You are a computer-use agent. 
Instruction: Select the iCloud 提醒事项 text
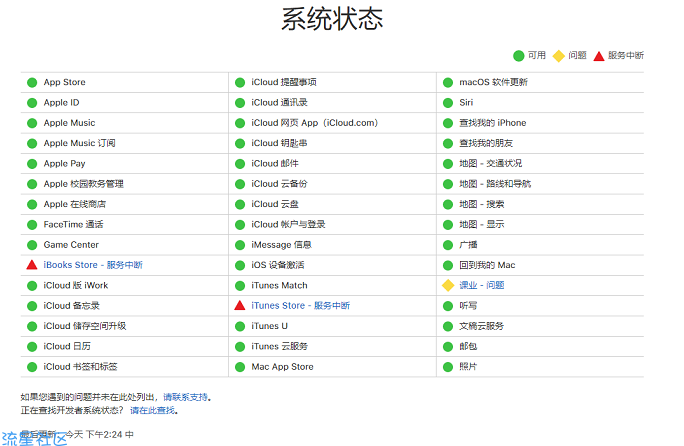tap(284, 82)
